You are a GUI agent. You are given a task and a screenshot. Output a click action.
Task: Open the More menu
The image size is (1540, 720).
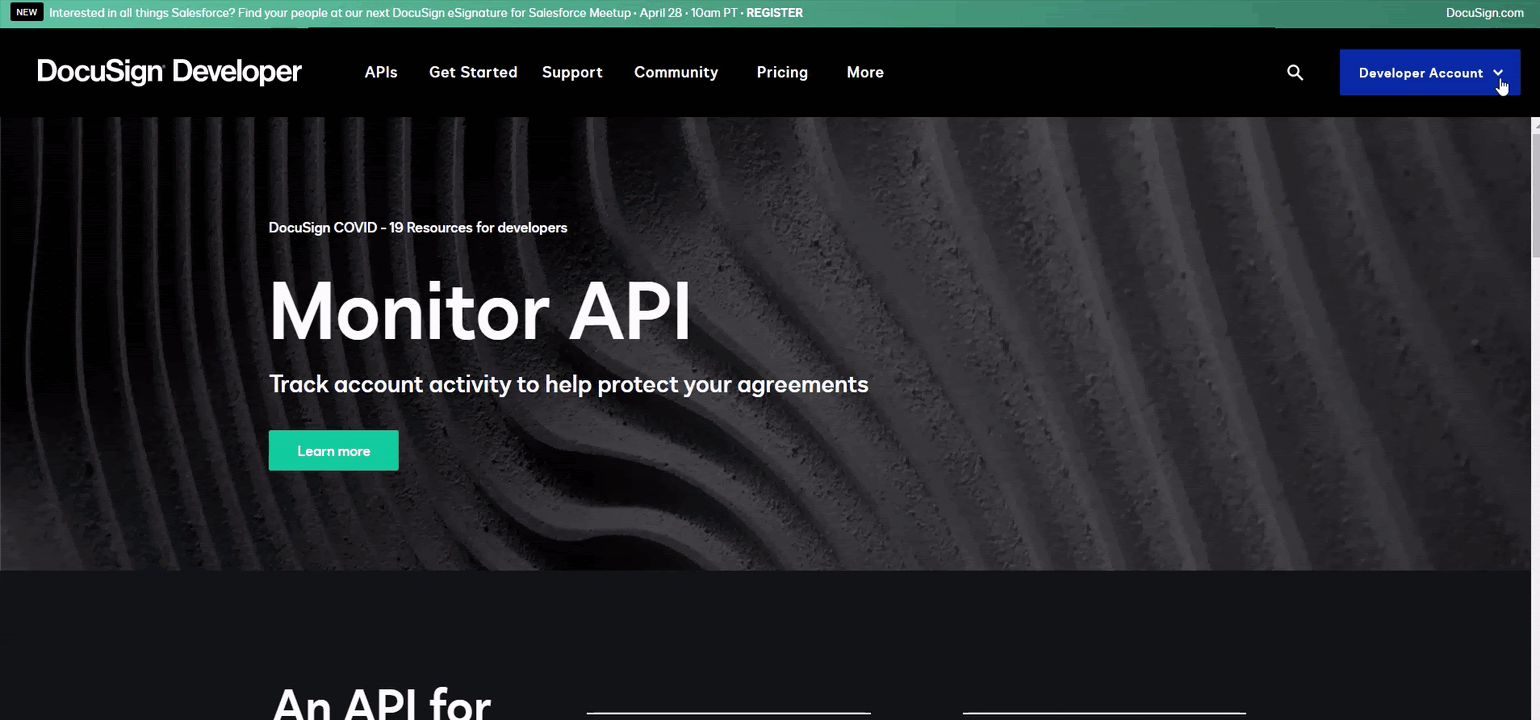tap(865, 72)
